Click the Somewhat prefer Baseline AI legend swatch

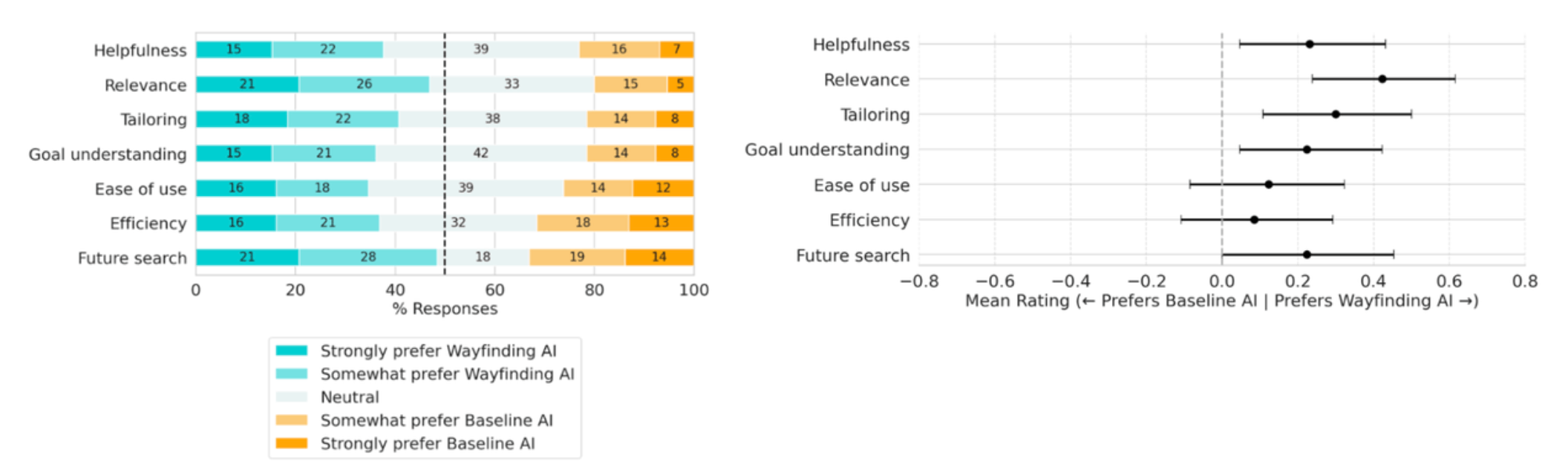pyautogui.click(x=291, y=420)
